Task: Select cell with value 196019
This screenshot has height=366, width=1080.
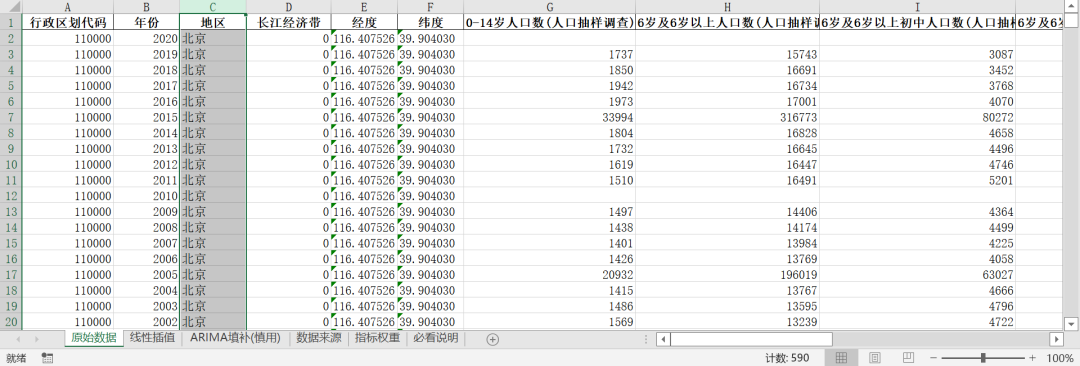Action: [727, 274]
